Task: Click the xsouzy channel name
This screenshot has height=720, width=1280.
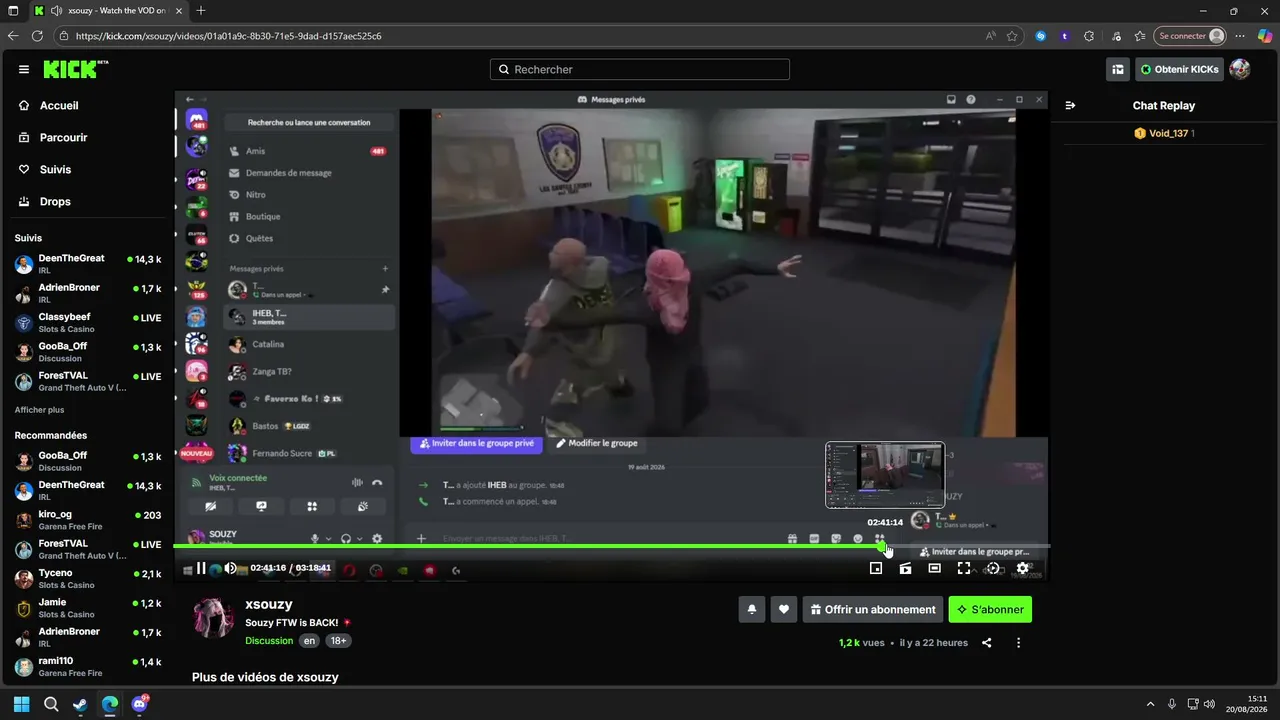Action: 269,604
